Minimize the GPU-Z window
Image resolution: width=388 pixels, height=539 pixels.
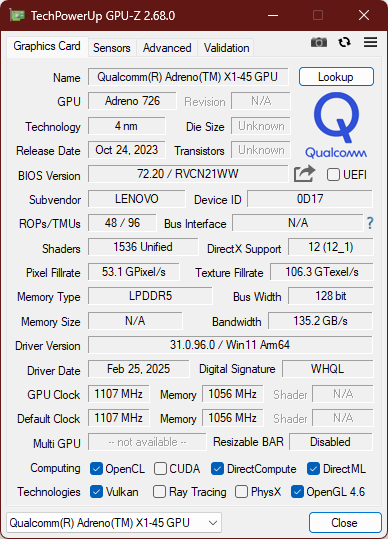tap(273, 15)
